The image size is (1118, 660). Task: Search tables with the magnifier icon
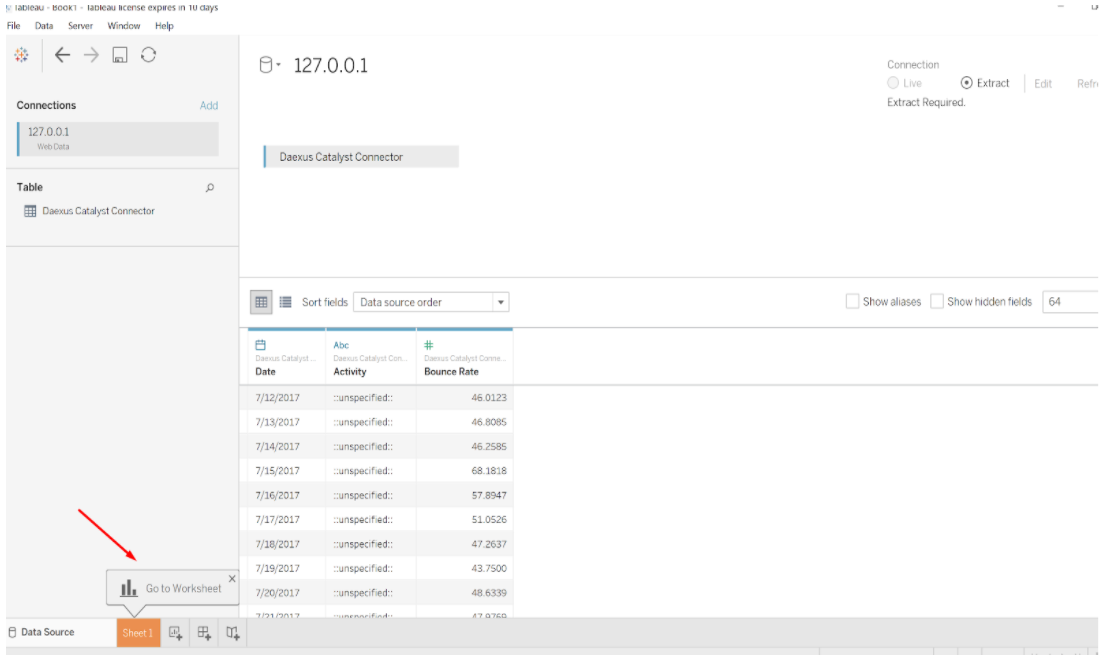[x=210, y=187]
